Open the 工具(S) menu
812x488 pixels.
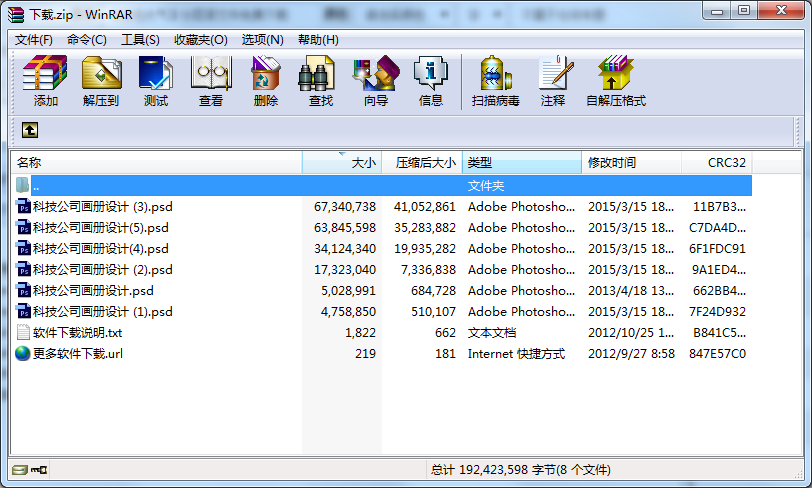coord(140,40)
